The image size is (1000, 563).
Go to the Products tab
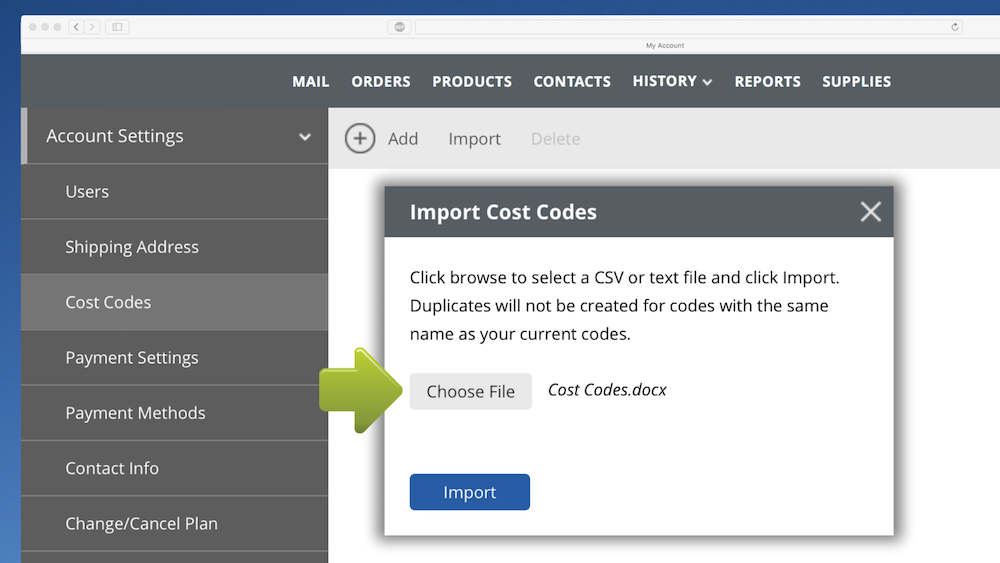[472, 82]
